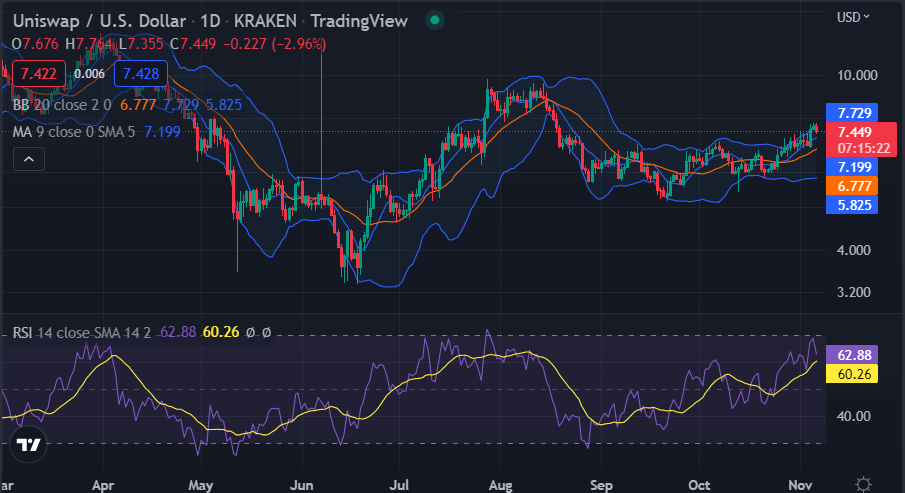The width and height of the screenshot is (905, 493).
Task: Click the Jul label on time axis
Action: pos(399,485)
